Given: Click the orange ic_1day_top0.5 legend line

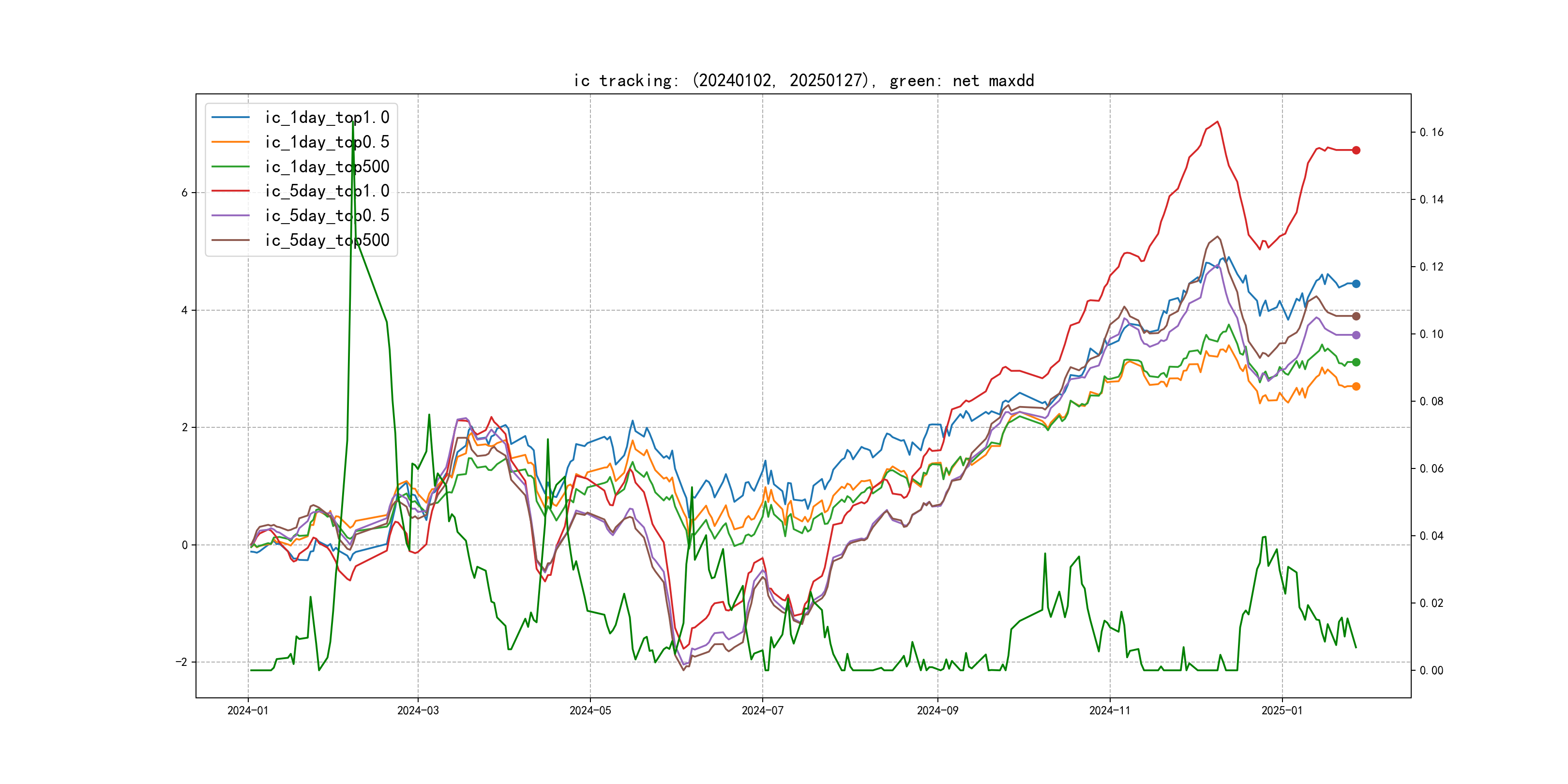Looking at the screenshot, I should 230,142.
